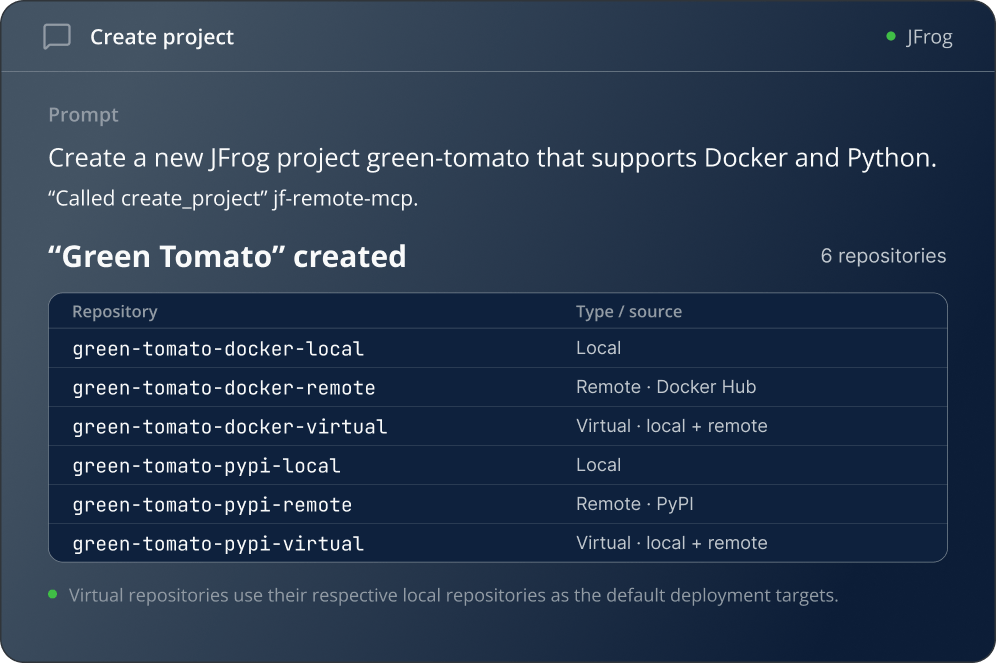Image resolution: width=996 pixels, height=663 pixels.
Task: Click the "JFrog" label in the header
Action: pyautogui.click(x=929, y=37)
